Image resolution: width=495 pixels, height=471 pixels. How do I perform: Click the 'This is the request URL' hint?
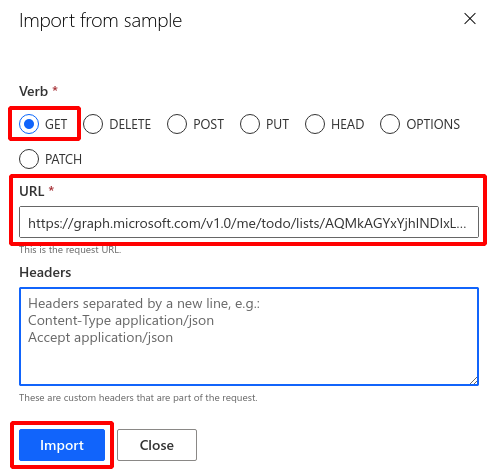(70, 250)
